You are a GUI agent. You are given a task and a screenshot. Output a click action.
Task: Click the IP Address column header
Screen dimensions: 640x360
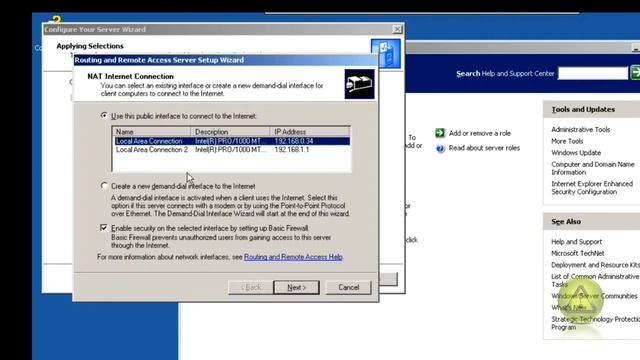[x=309, y=131]
